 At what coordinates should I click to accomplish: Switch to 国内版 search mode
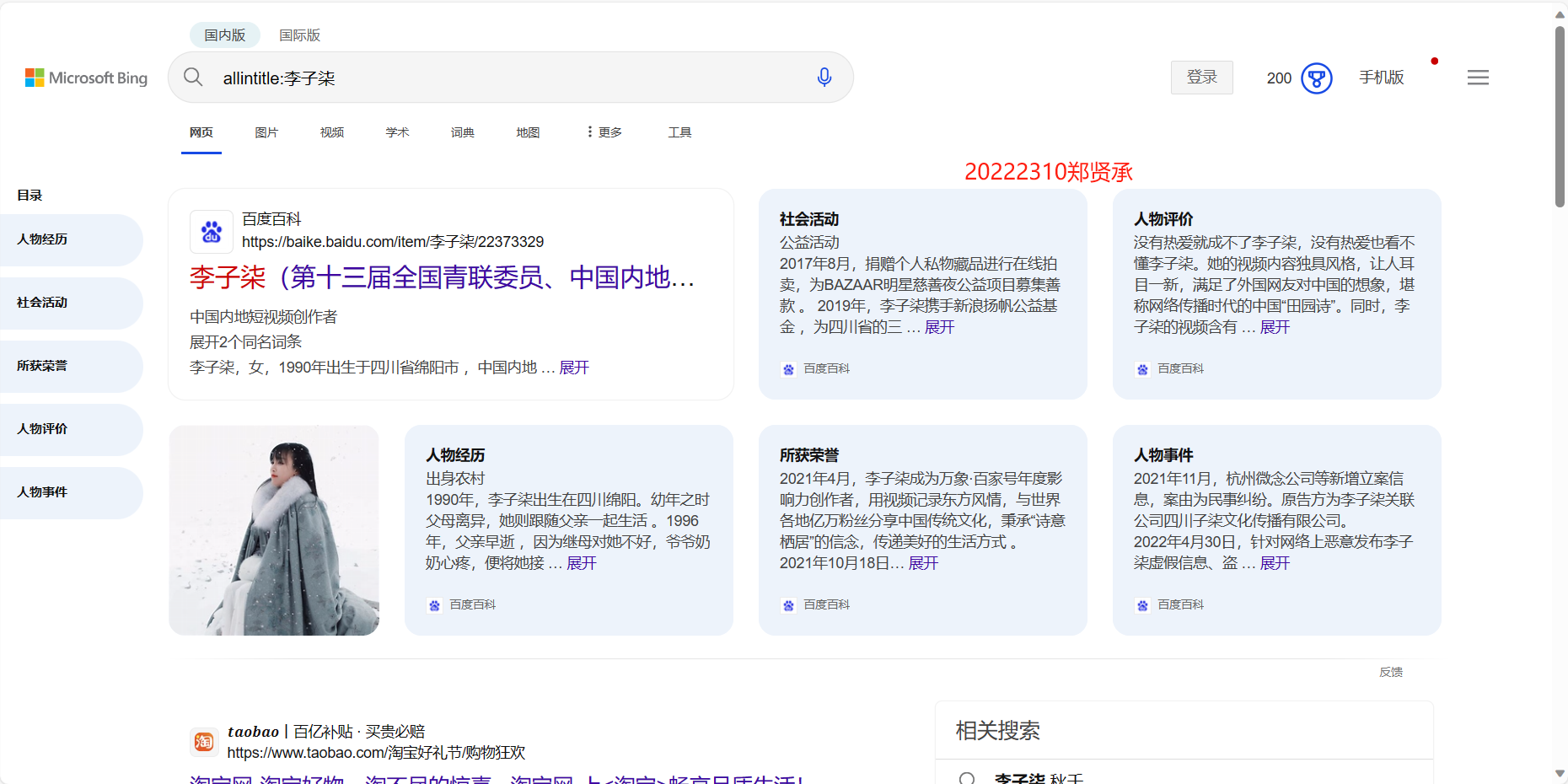coord(225,35)
